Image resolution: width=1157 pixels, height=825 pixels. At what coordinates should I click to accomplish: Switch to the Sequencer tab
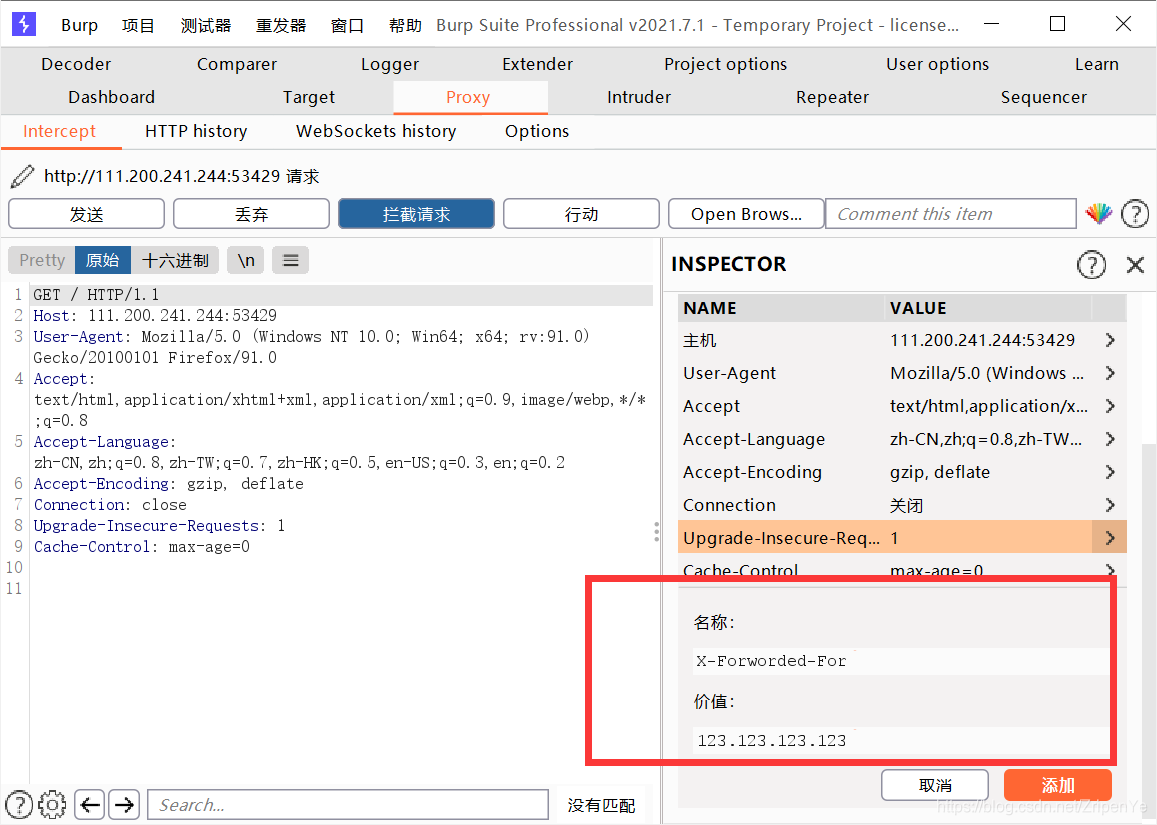(1043, 97)
